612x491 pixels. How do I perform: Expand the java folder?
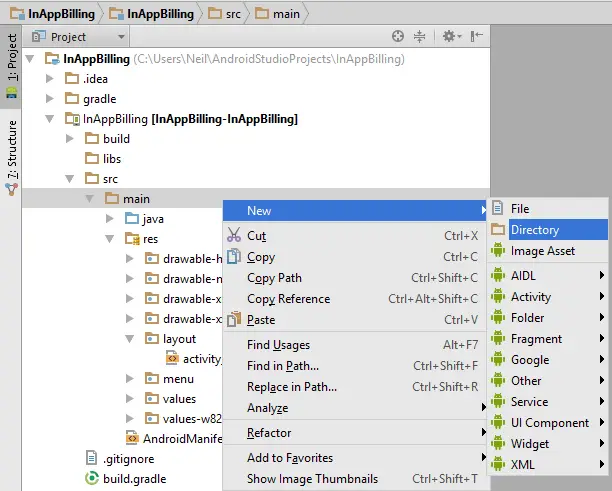(x=110, y=219)
